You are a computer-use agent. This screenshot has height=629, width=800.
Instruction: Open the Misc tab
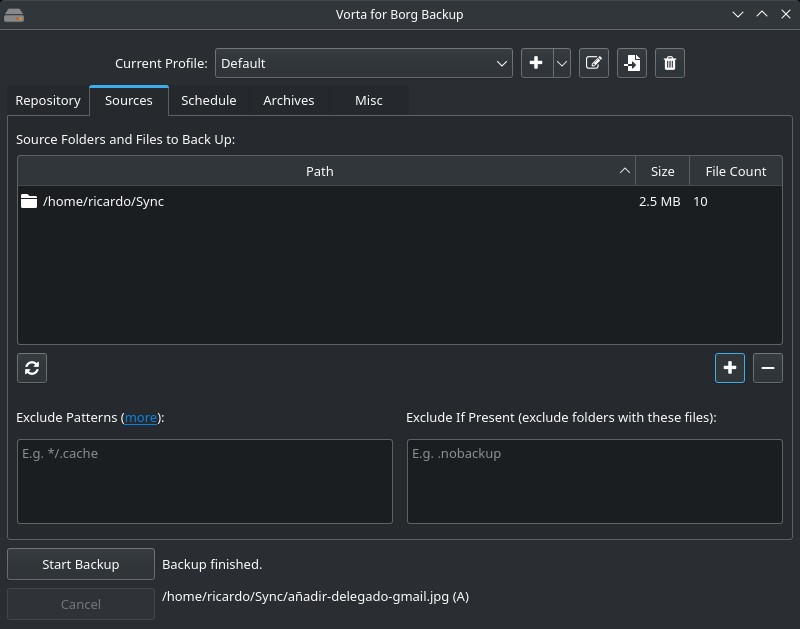(x=369, y=100)
